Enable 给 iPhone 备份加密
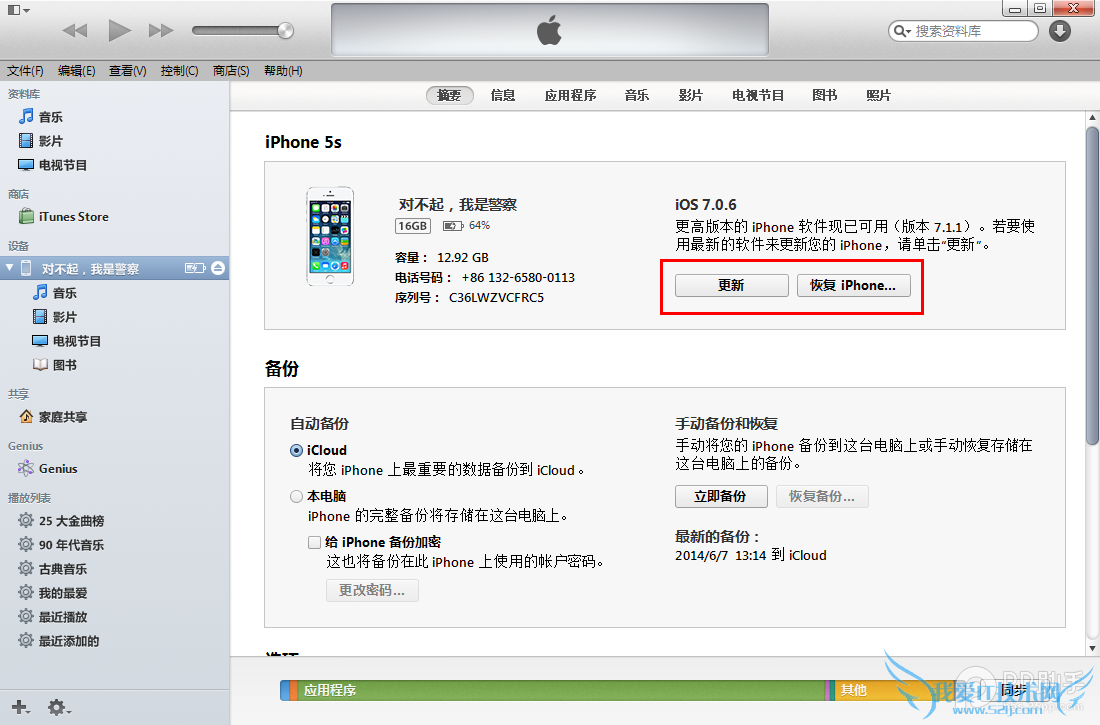The height and width of the screenshot is (725, 1100). pyautogui.click(x=315, y=541)
